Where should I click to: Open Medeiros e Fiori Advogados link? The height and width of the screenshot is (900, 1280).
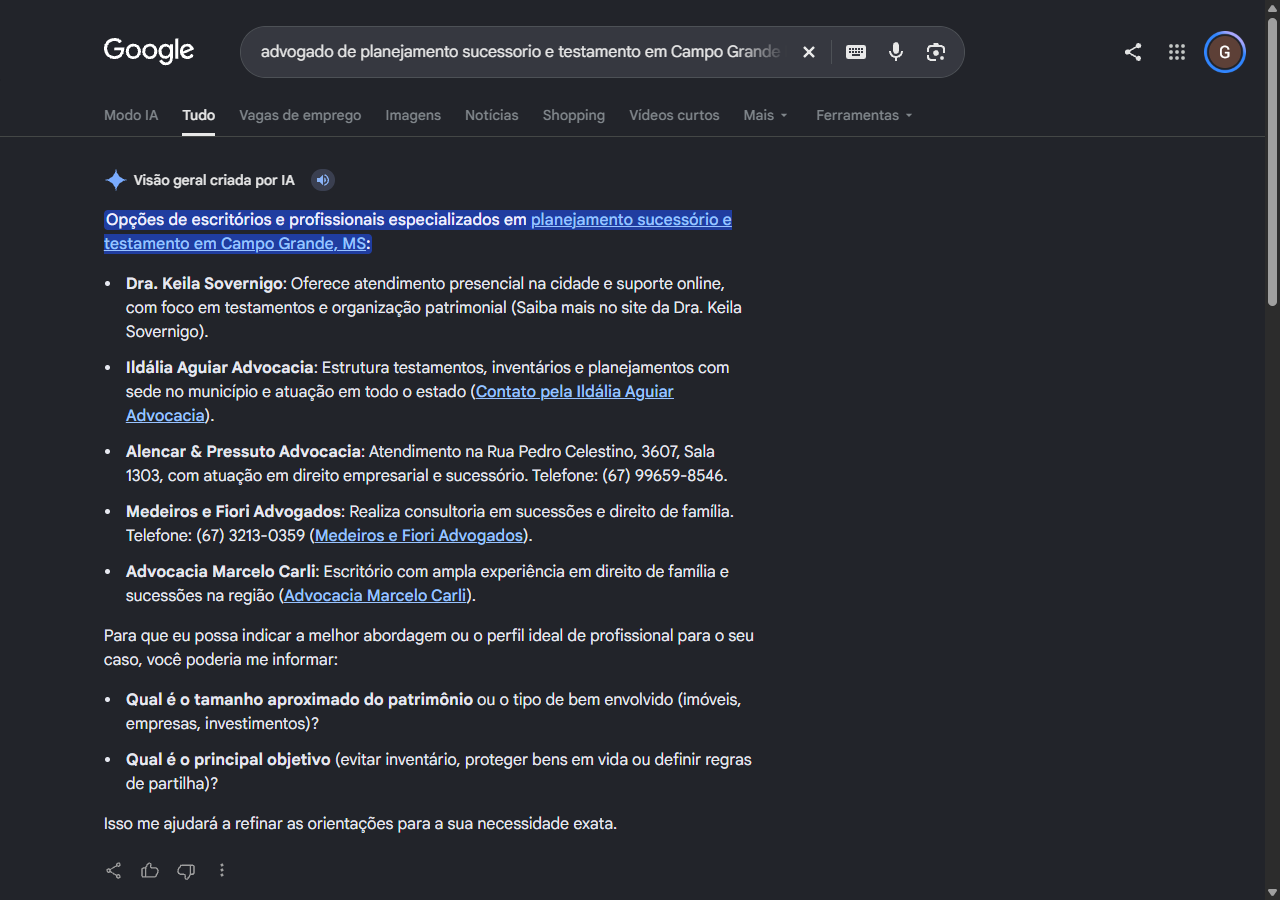[x=419, y=535]
